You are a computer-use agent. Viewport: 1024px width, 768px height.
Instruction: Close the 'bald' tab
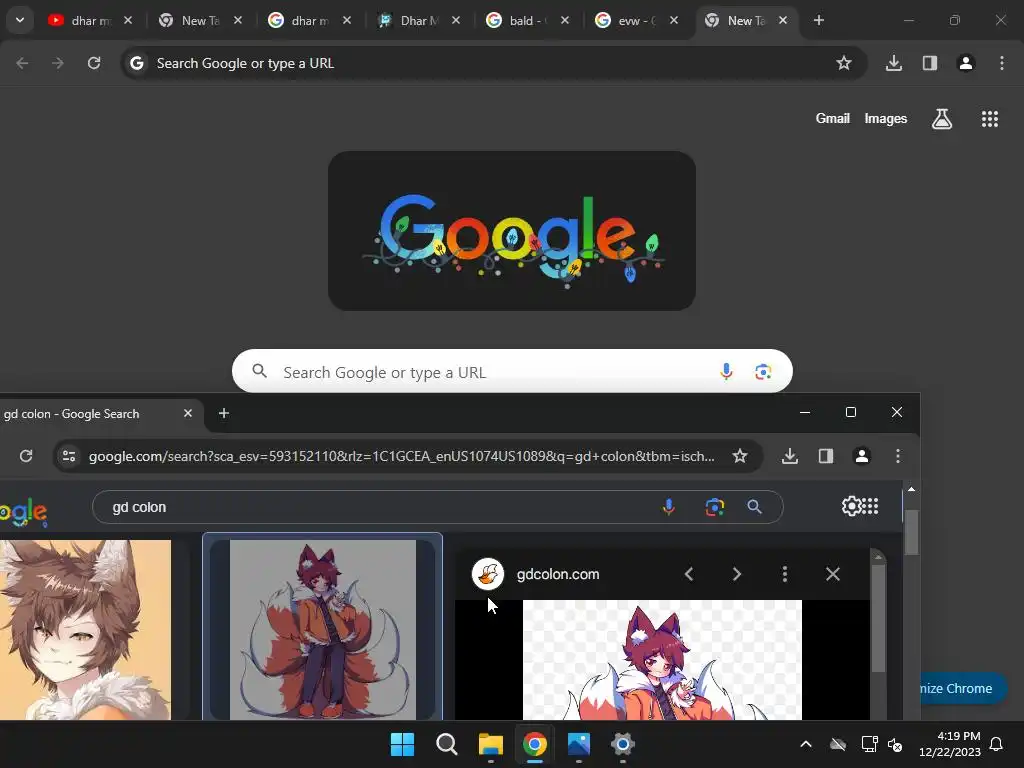coord(565,20)
